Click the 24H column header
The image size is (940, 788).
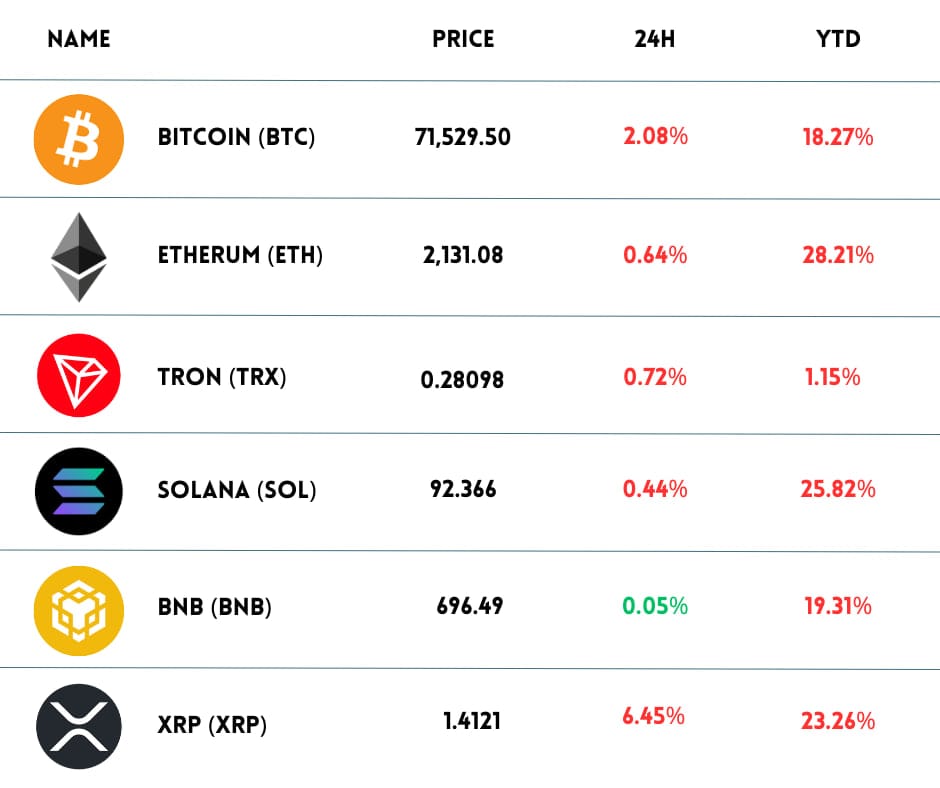click(655, 40)
